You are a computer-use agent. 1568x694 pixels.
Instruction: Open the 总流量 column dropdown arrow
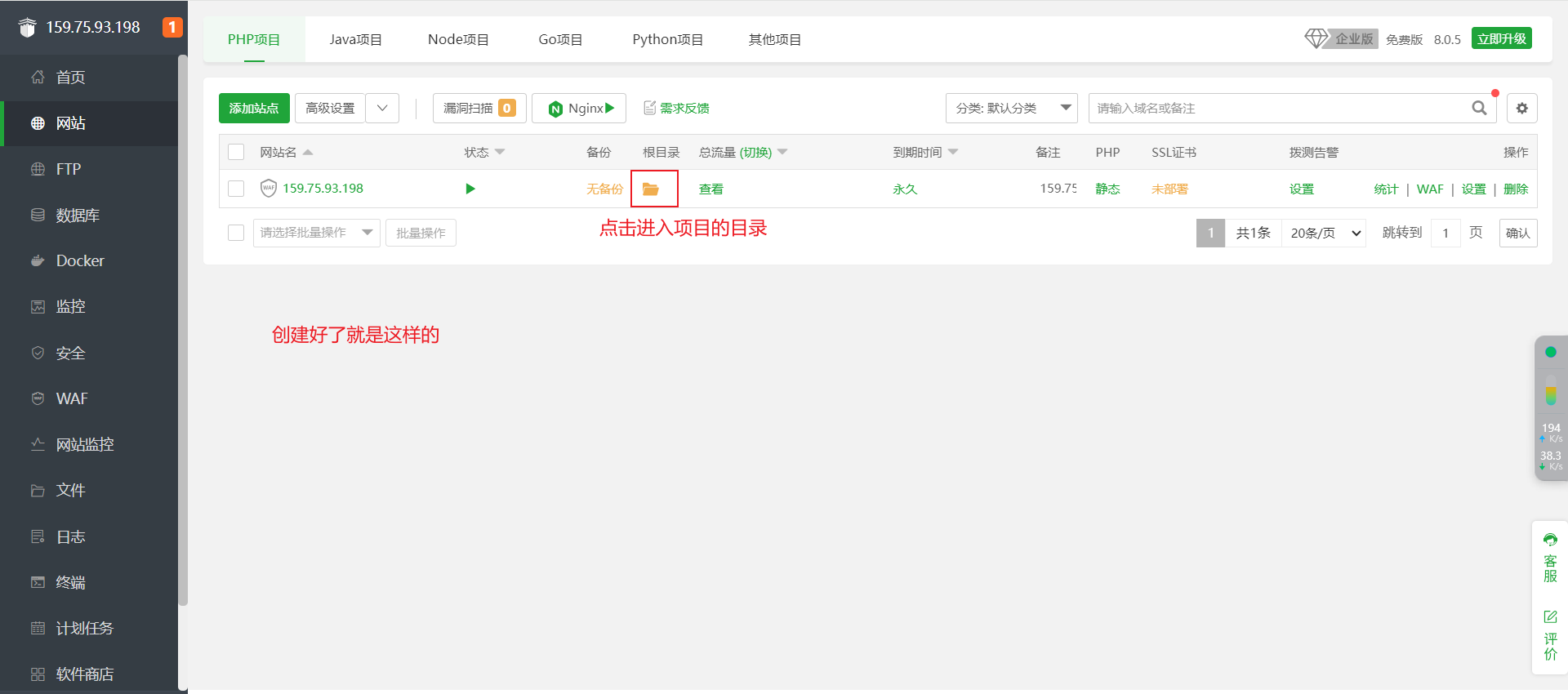(782, 153)
